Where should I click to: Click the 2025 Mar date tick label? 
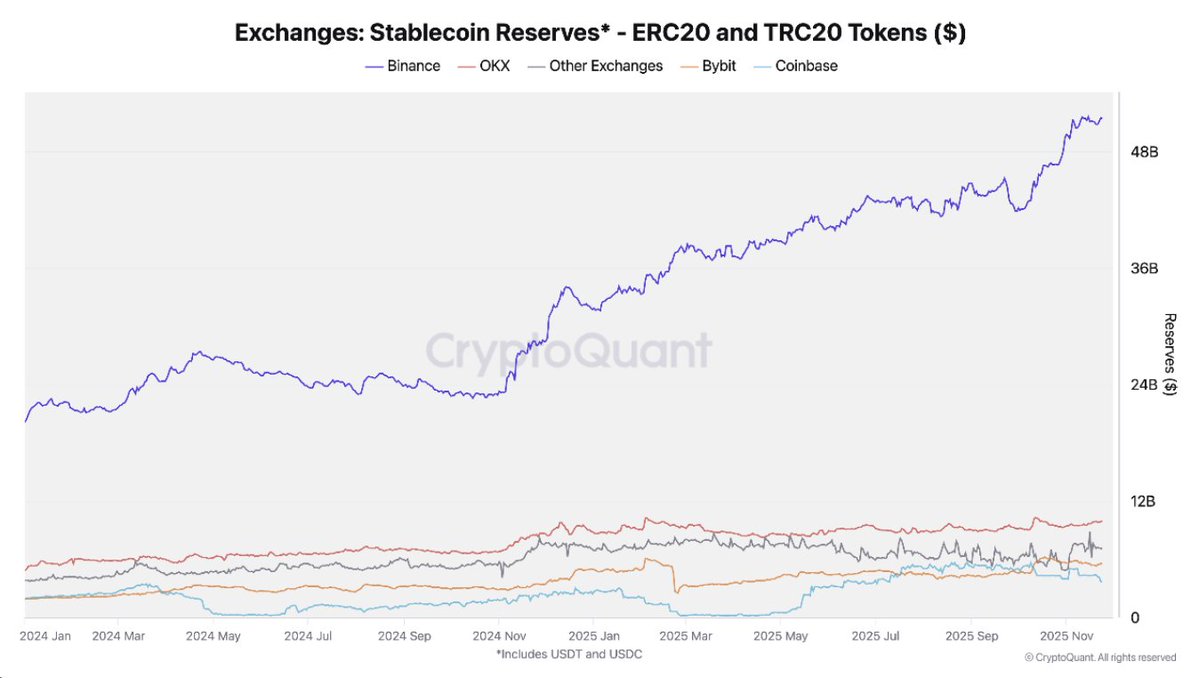(x=689, y=635)
